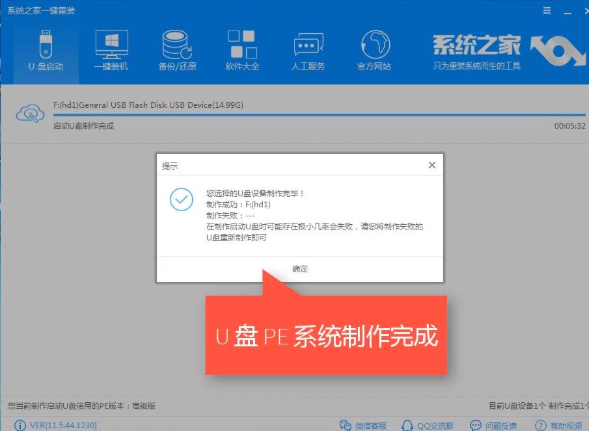This screenshot has height=431, width=589.
Task: Minimize the application window
Action: [x=568, y=11]
